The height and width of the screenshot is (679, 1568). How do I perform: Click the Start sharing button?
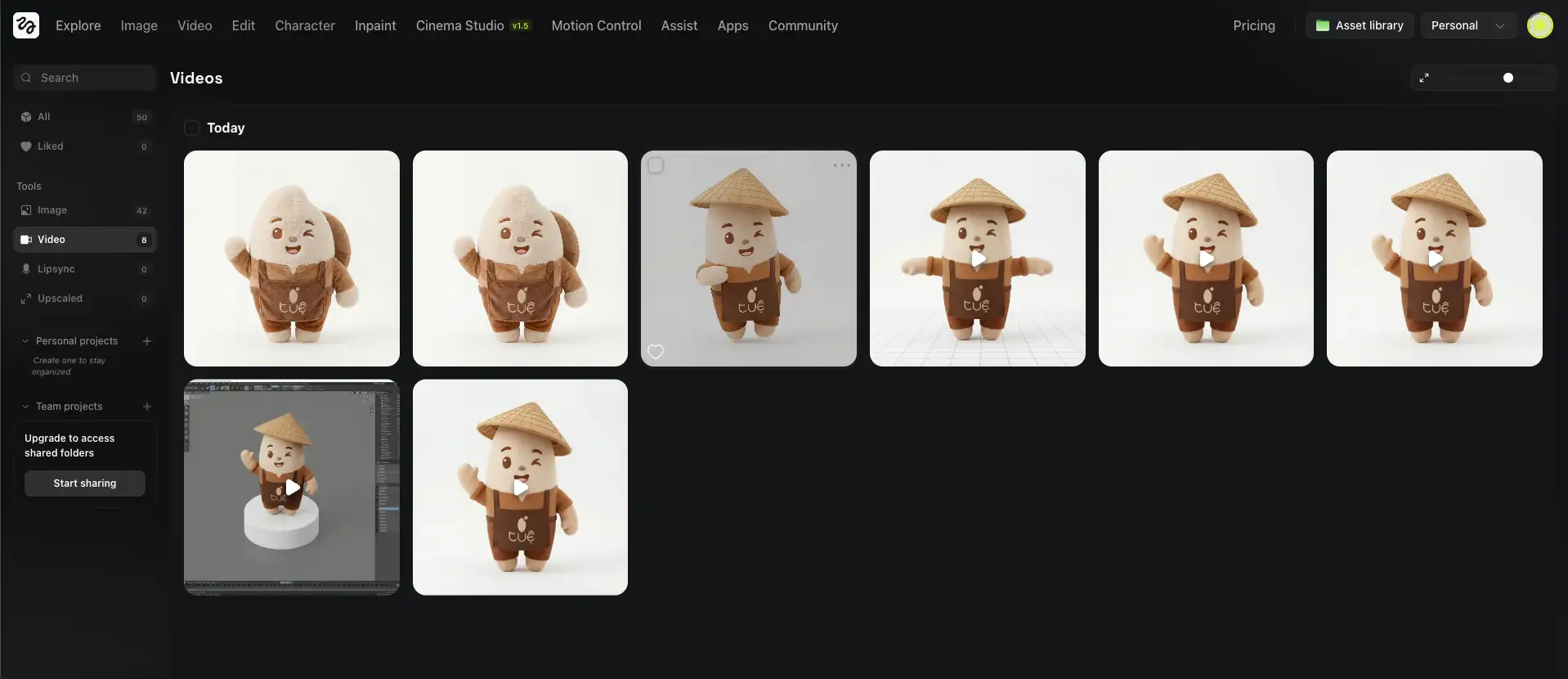[85, 483]
